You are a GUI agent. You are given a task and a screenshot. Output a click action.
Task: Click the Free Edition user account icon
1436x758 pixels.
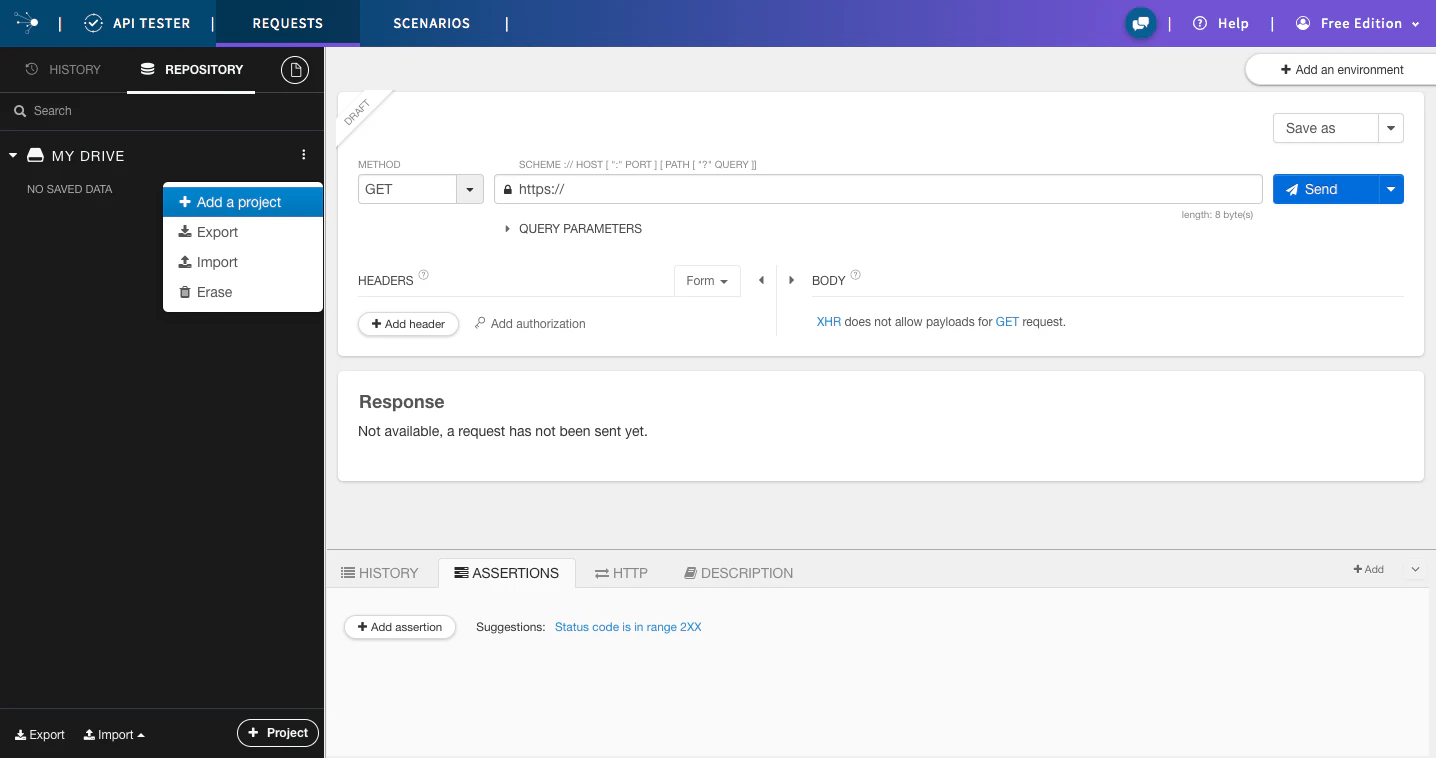(1303, 23)
